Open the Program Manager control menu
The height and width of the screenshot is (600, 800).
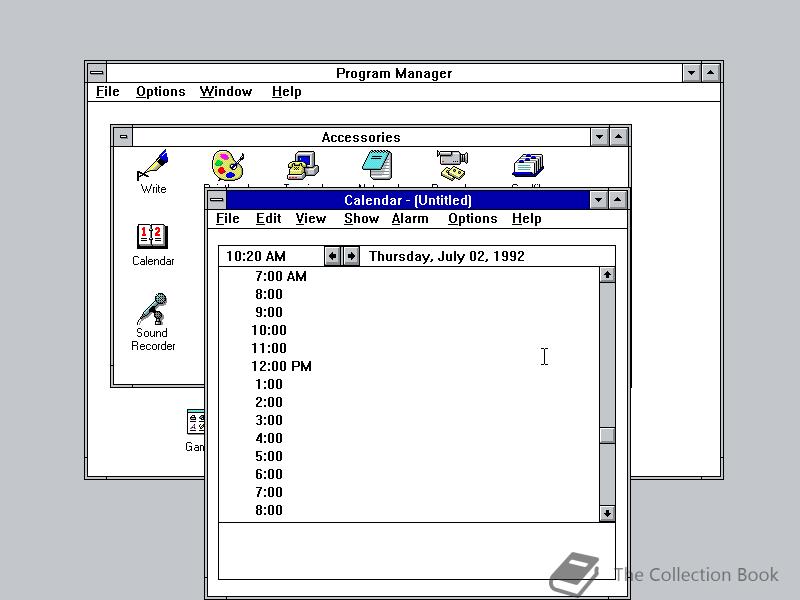tap(96, 71)
